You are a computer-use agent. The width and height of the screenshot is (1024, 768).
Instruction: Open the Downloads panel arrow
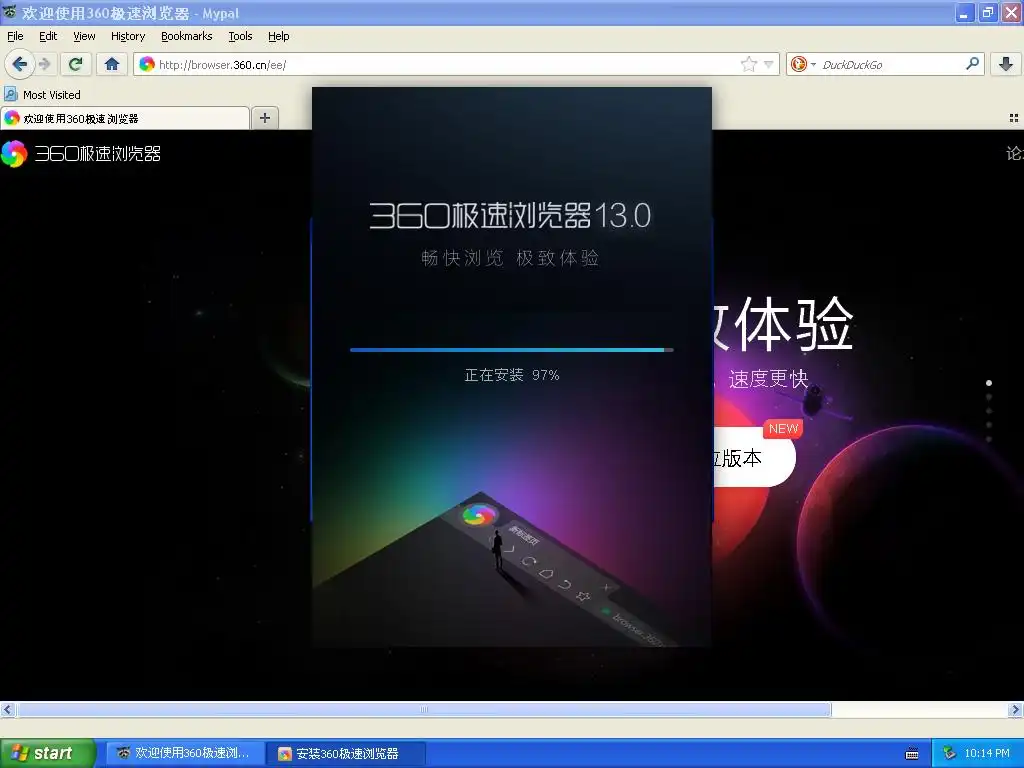coord(1006,64)
